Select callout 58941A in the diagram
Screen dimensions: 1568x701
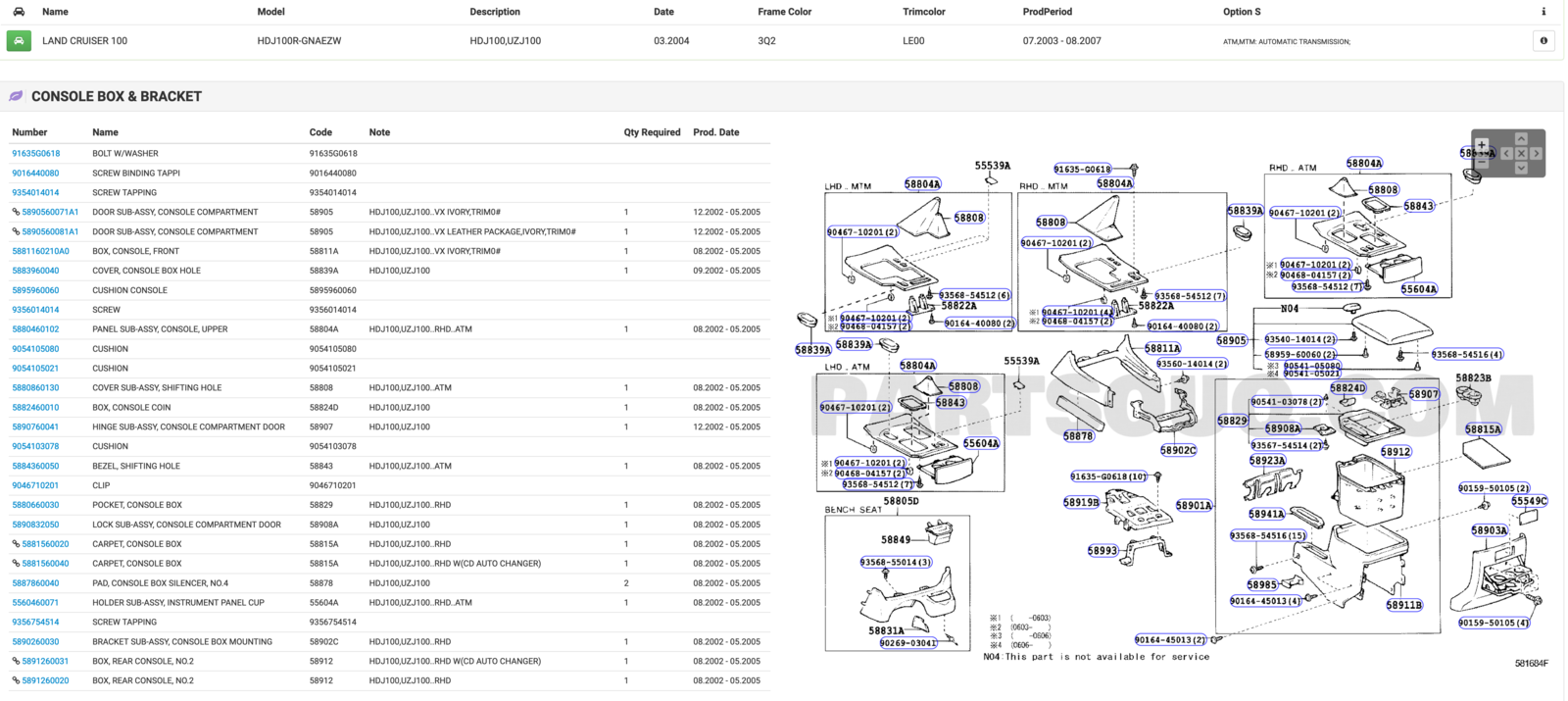[1266, 514]
